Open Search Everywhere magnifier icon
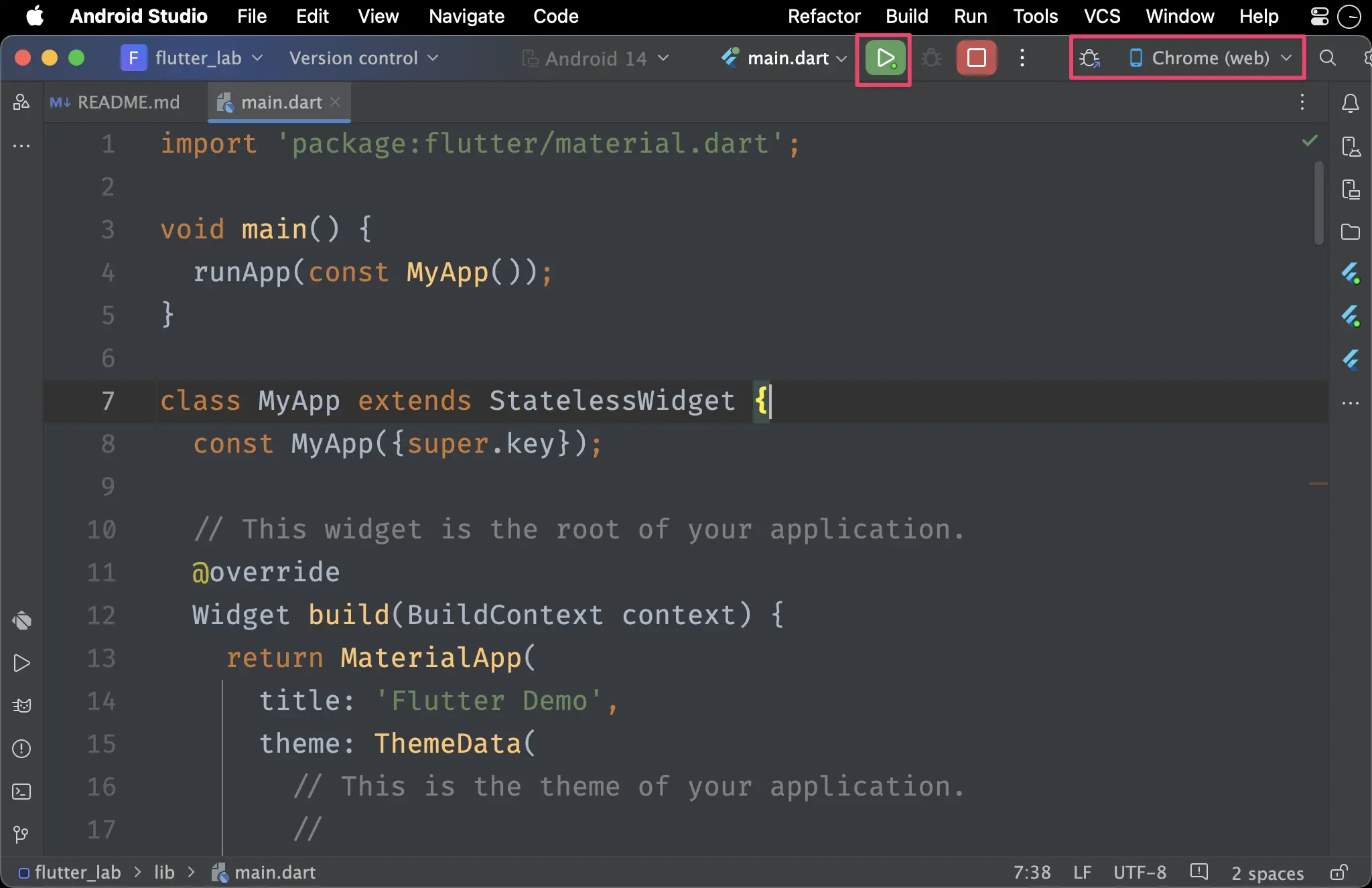This screenshot has height=888, width=1372. coord(1327,58)
